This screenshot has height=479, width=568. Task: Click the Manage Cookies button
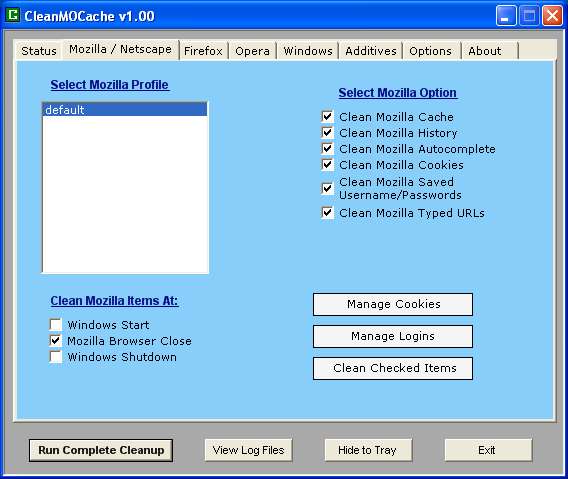click(x=393, y=304)
